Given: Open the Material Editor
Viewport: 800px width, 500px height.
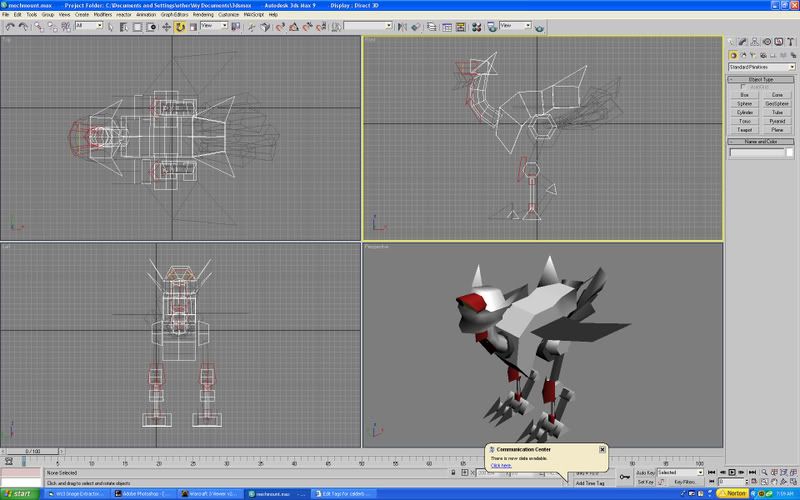Looking at the screenshot, I should click(476, 27).
